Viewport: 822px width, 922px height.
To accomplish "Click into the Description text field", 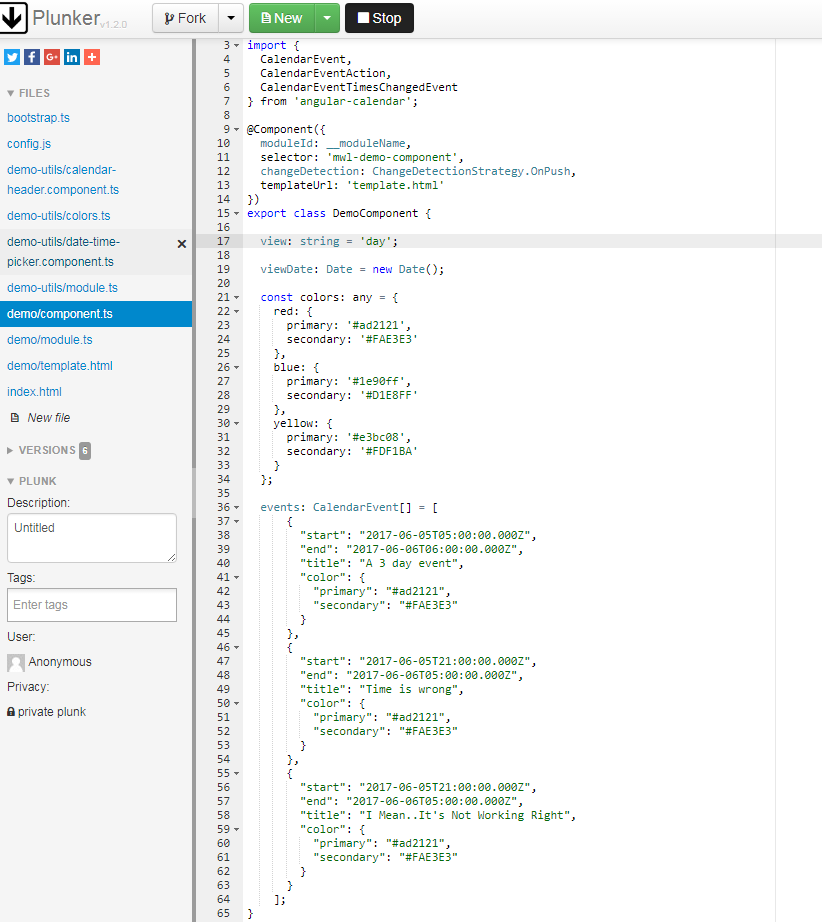I will (91, 537).
